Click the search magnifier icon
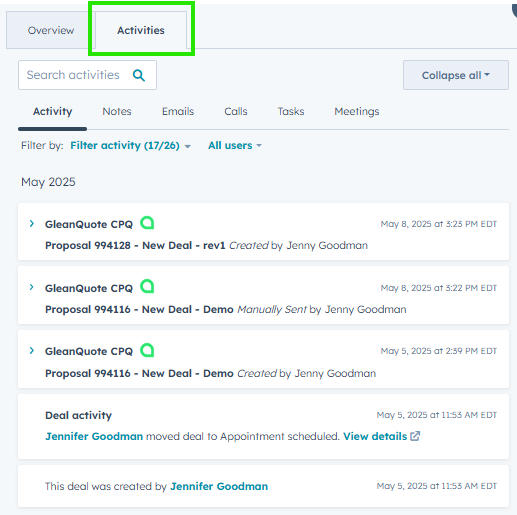 click(139, 75)
